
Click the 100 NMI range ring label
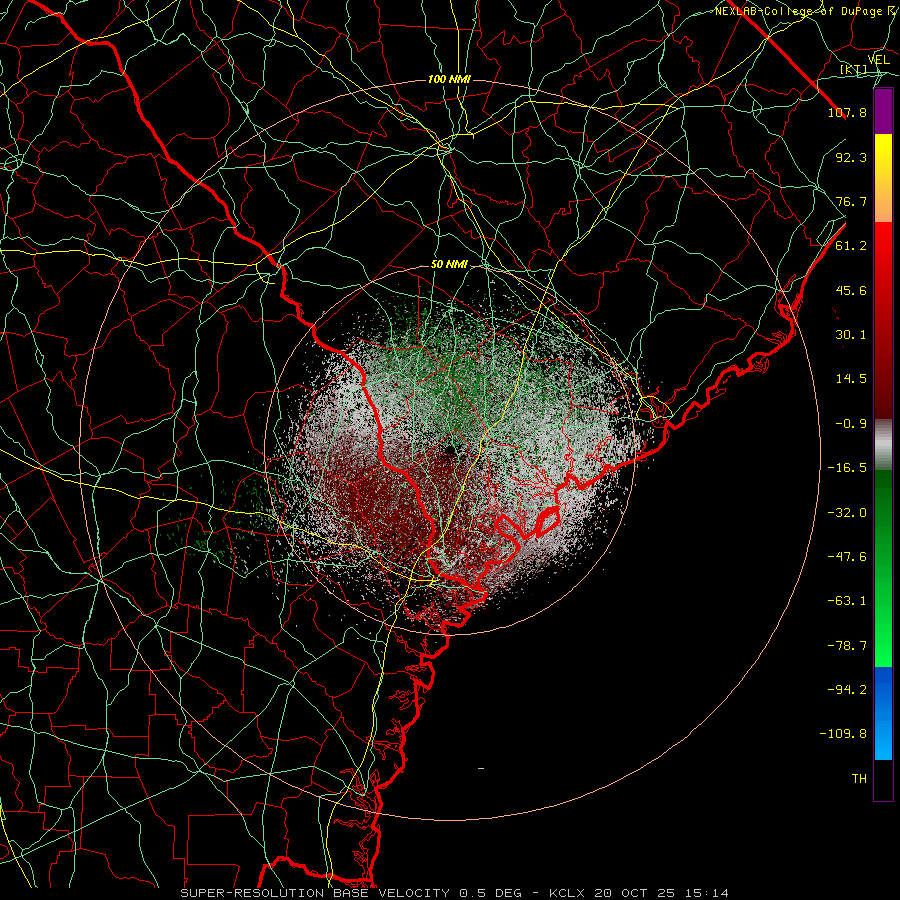pos(449,79)
